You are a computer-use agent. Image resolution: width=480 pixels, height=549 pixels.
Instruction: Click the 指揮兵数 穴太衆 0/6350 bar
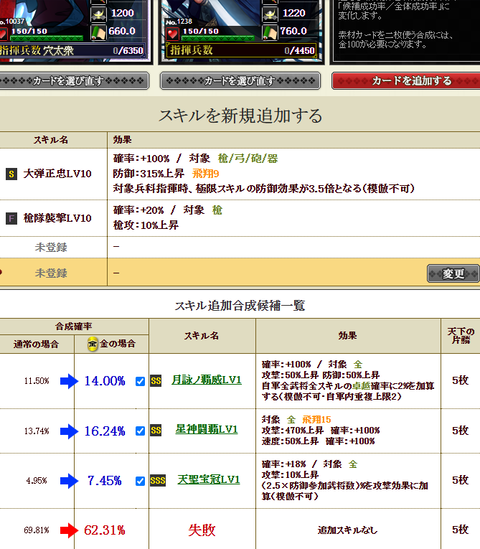pyautogui.click(x=72, y=50)
